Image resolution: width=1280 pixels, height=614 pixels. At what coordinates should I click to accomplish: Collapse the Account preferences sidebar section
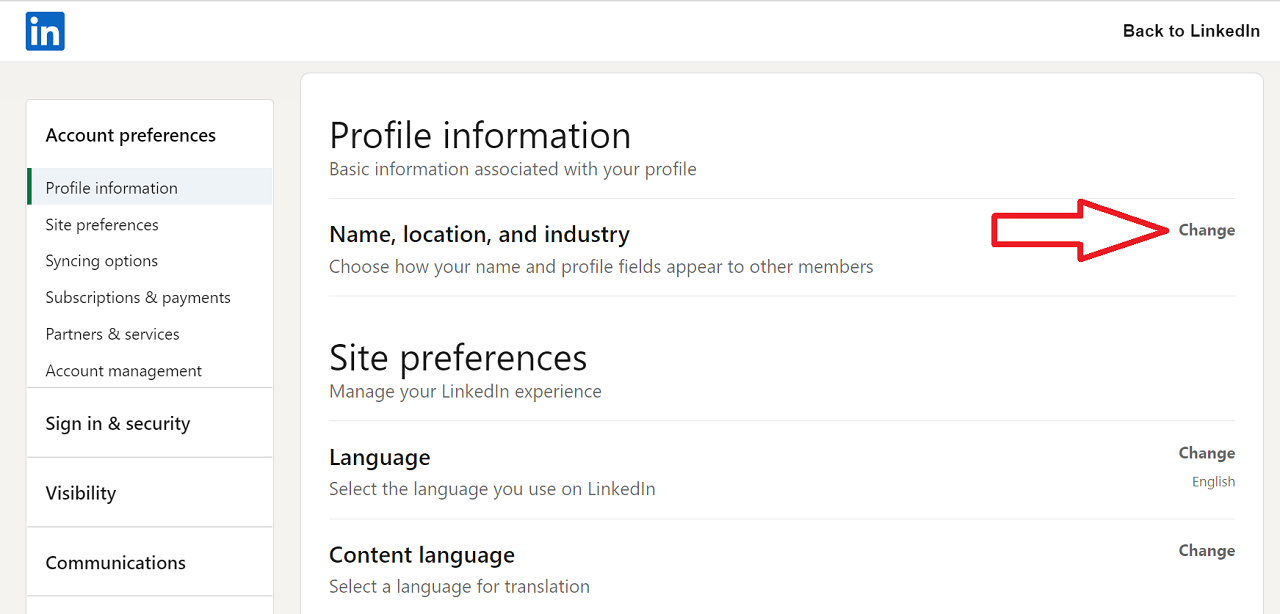pos(131,135)
